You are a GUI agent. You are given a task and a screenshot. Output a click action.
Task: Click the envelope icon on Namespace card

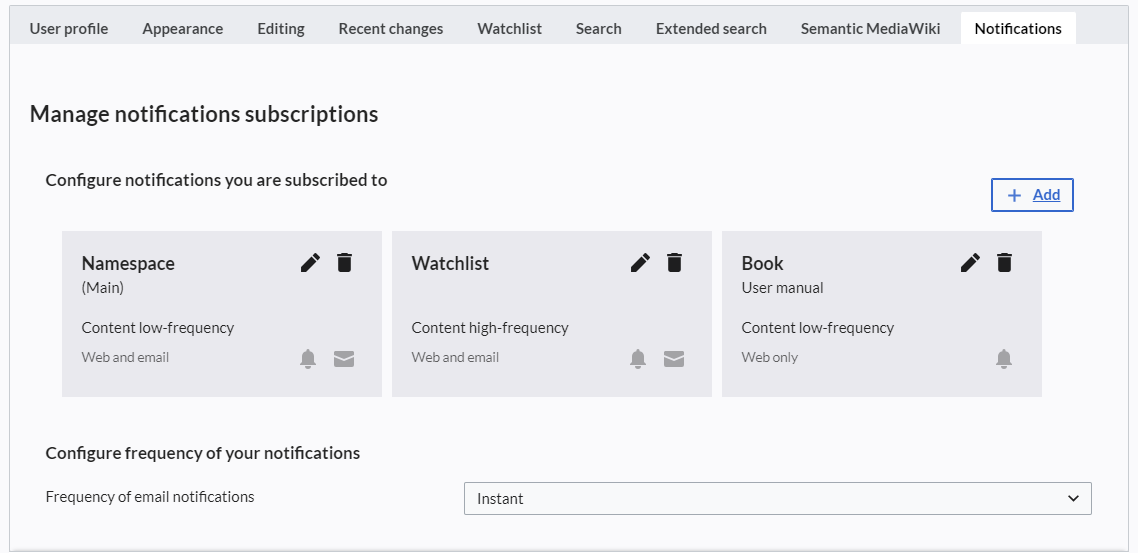coord(344,359)
